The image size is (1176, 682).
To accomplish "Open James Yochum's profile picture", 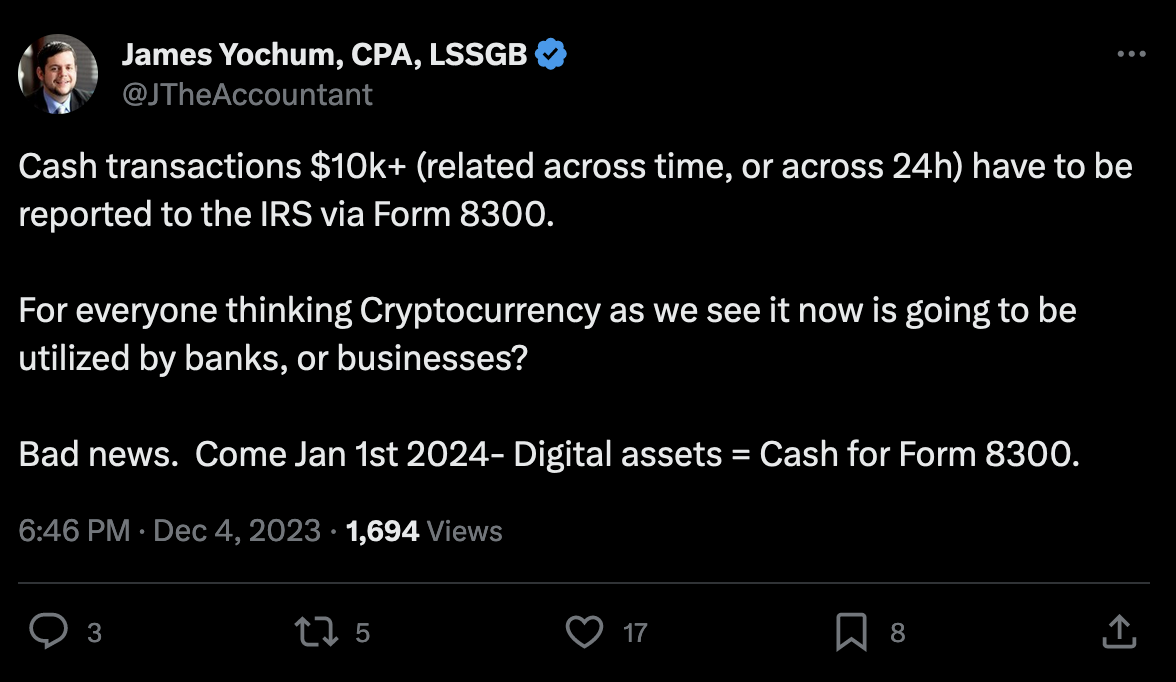I will click(x=58, y=74).
